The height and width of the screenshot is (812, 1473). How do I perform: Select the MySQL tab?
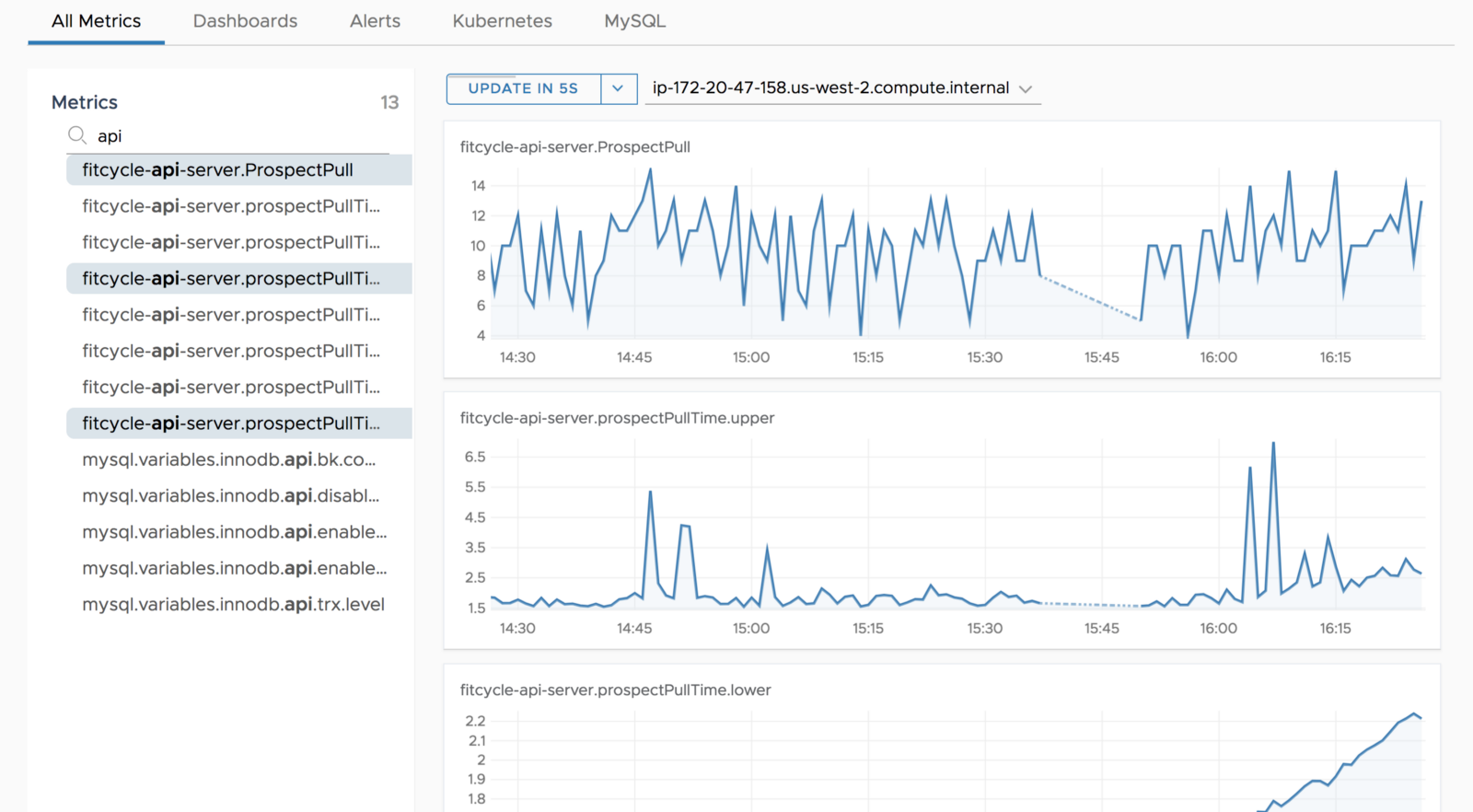point(634,21)
